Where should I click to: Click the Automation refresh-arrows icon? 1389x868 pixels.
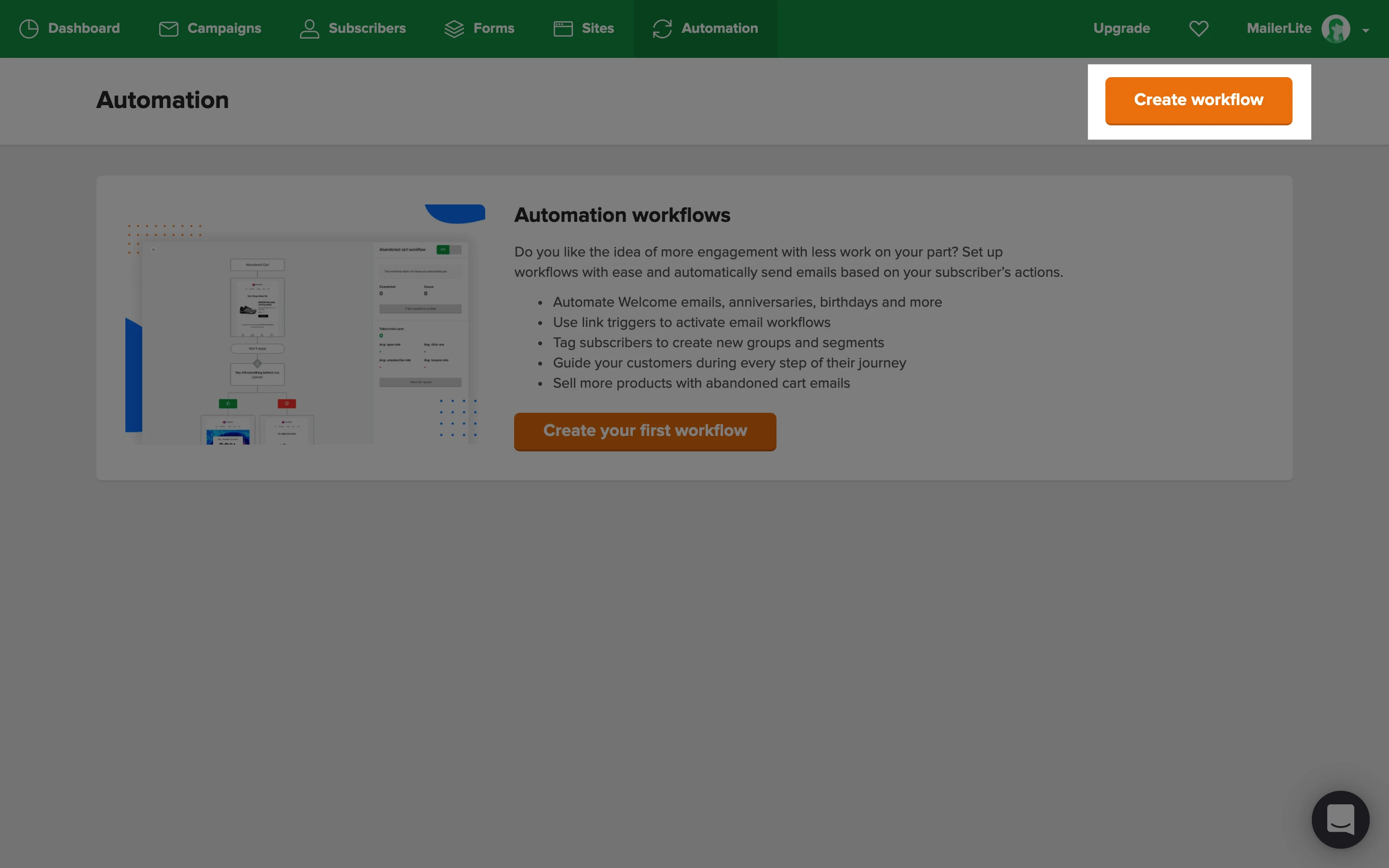(x=662, y=29)
